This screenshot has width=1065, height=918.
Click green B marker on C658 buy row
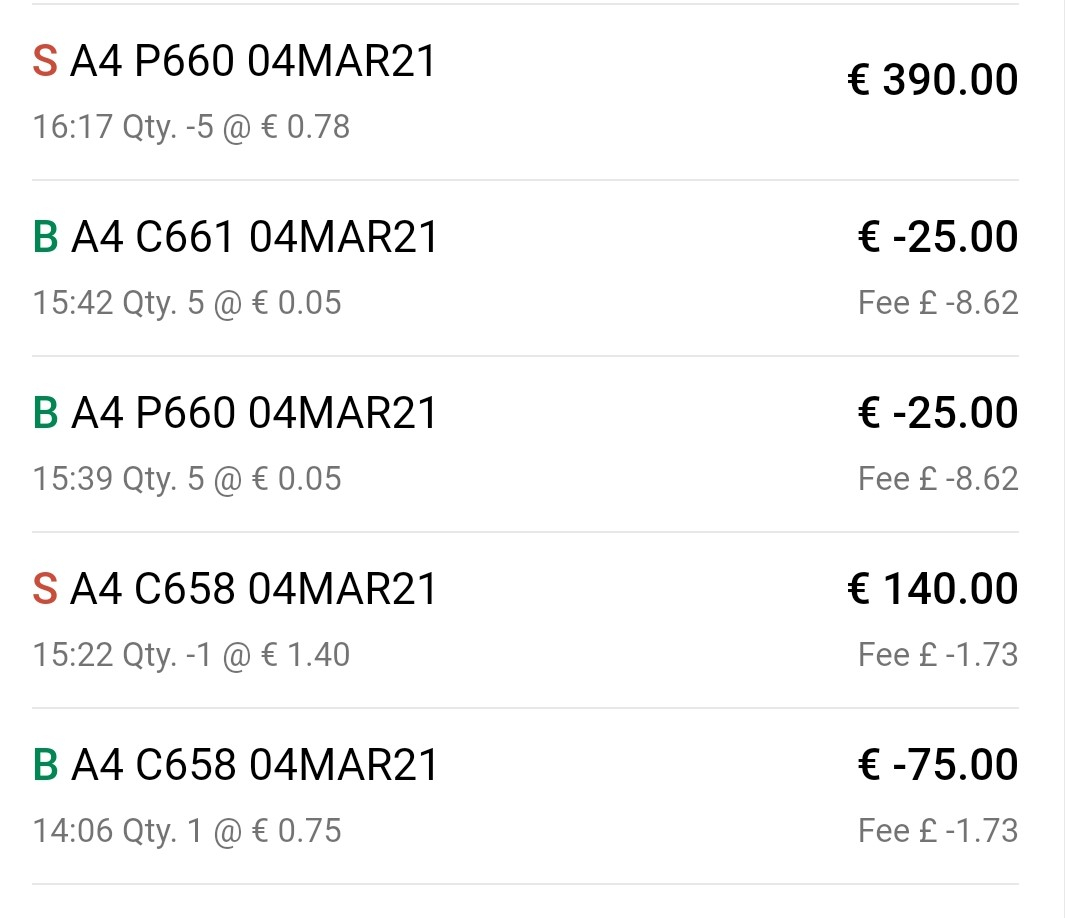tap(45, 766)
